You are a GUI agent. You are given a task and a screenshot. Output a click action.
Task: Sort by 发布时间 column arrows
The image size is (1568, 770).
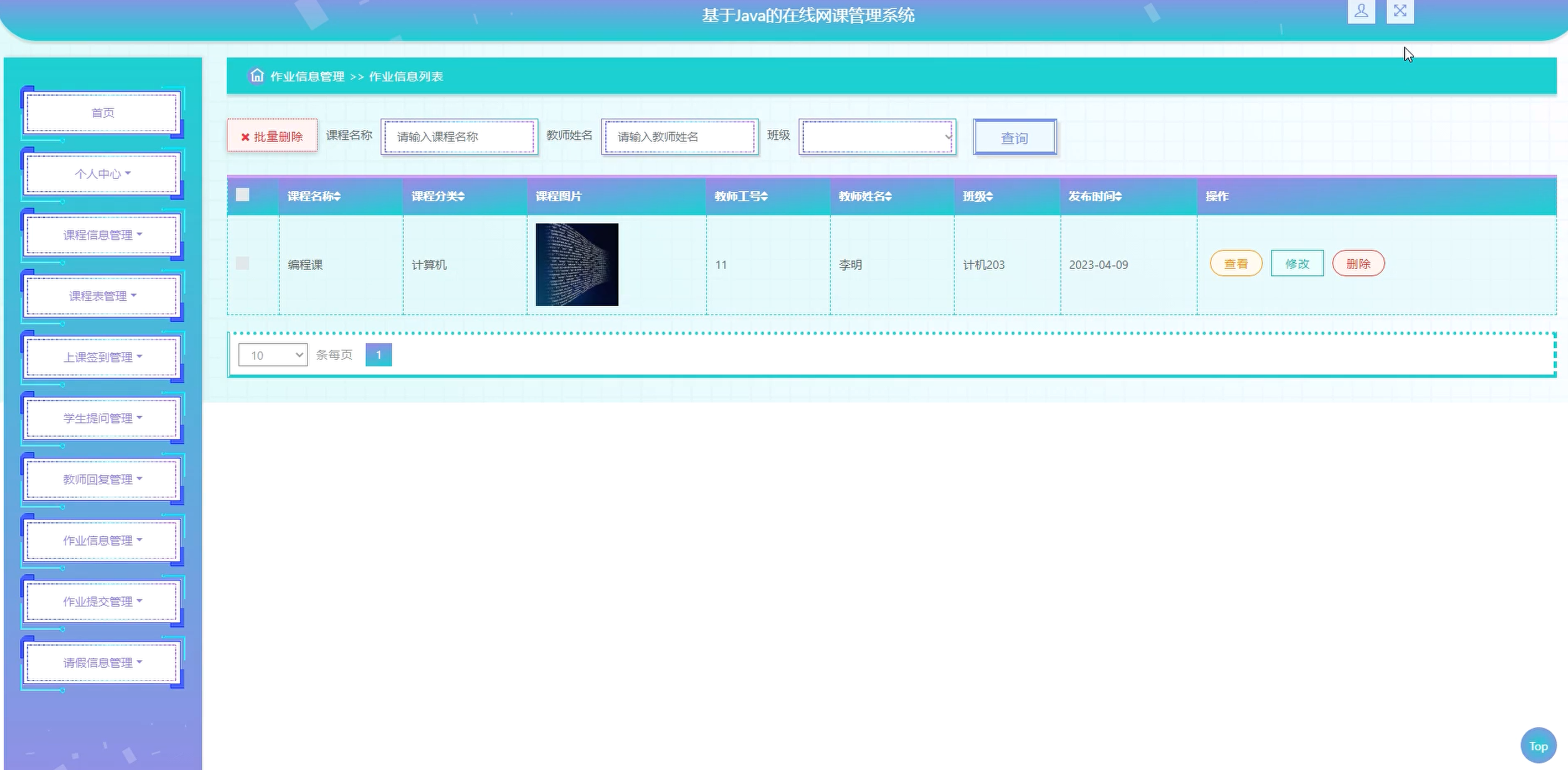coord(1119,196)
